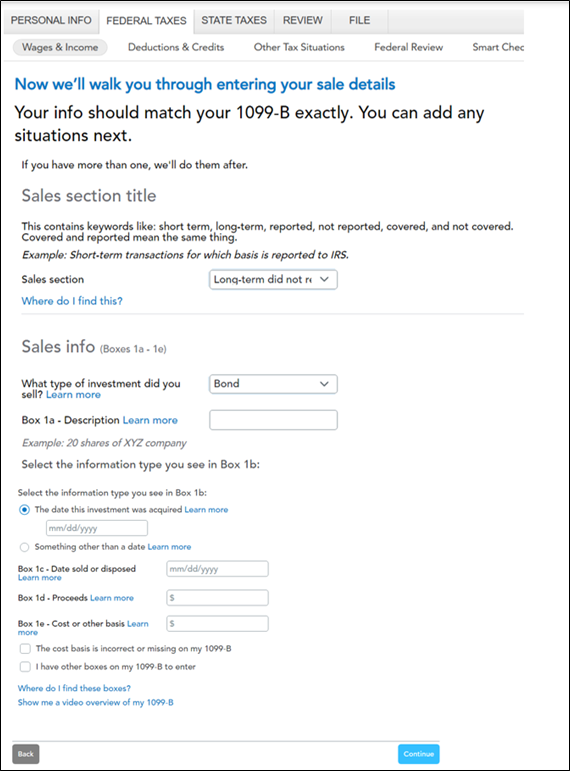Select Deductions & Credits subsection
570x771 pixels.
(x=176, y=47)
